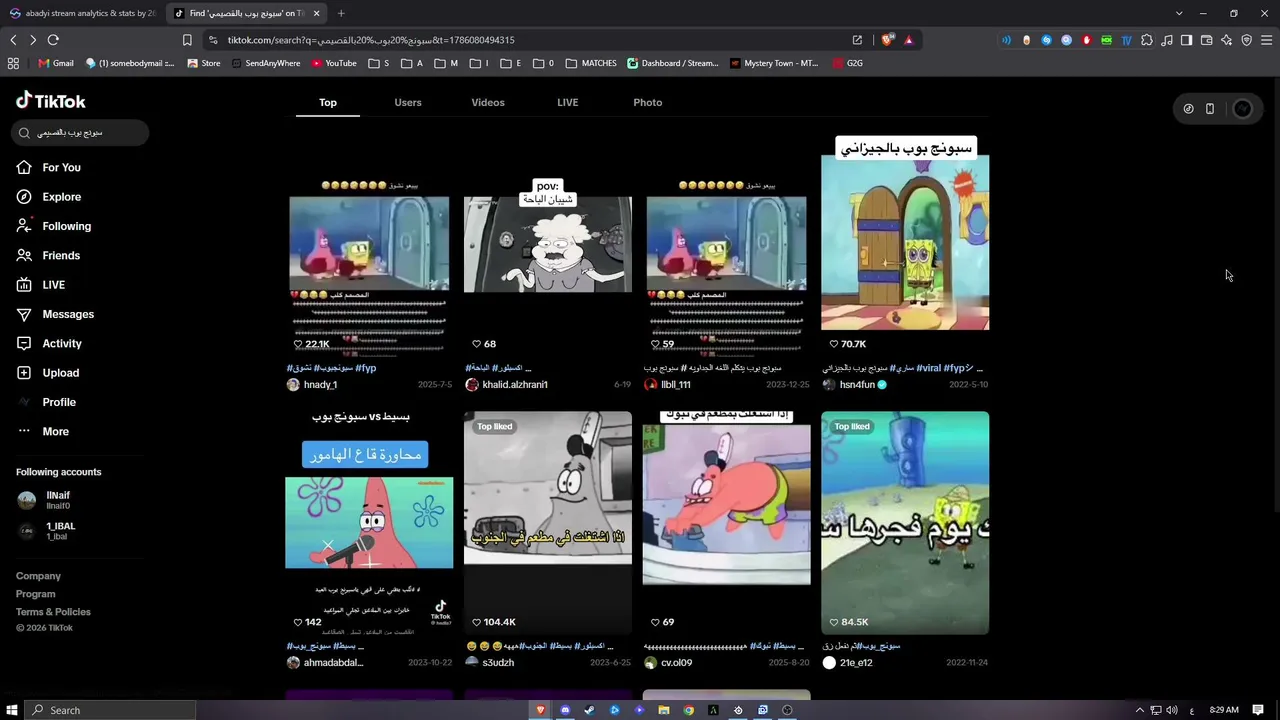Open the video with 104.4K likes

tap(548, 523)
